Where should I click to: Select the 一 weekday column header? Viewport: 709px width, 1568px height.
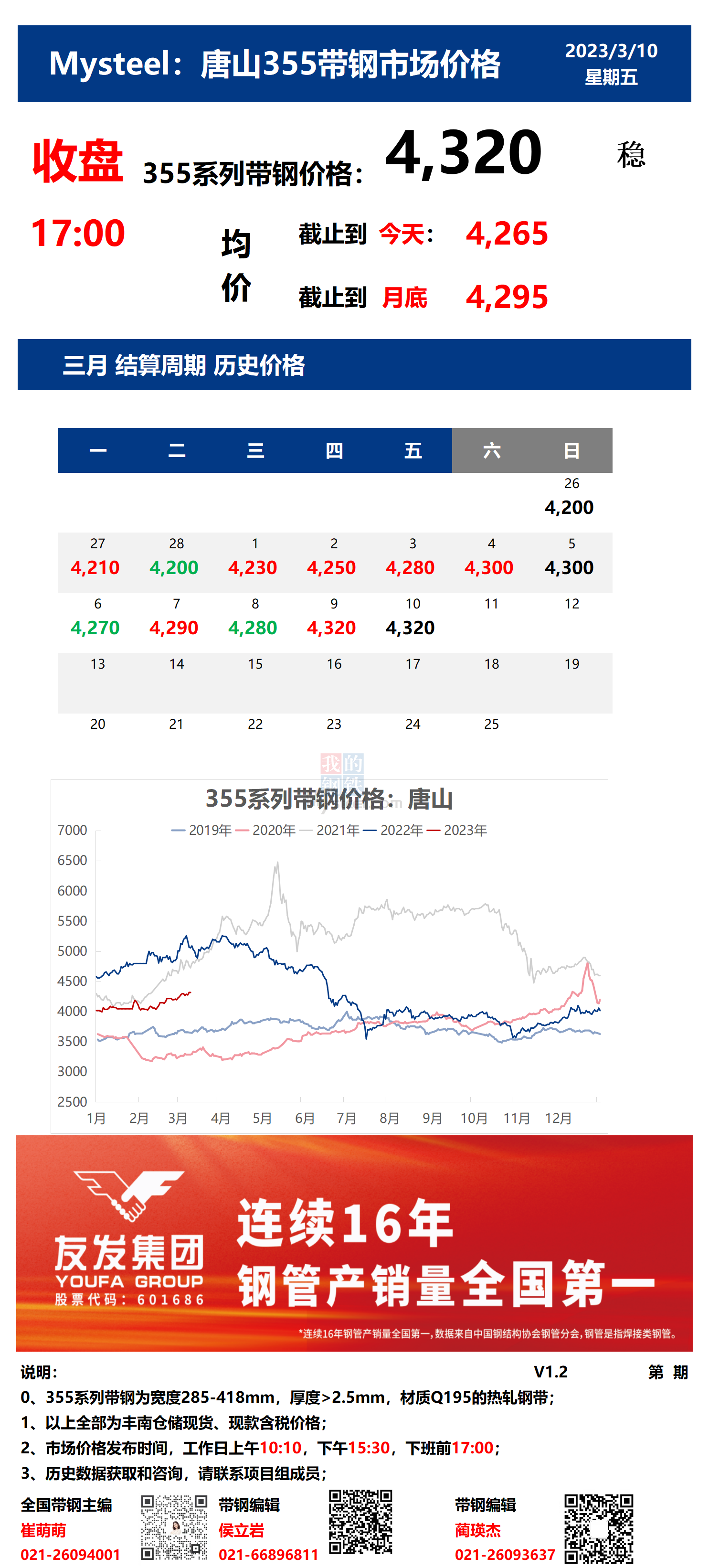(98, 450)
